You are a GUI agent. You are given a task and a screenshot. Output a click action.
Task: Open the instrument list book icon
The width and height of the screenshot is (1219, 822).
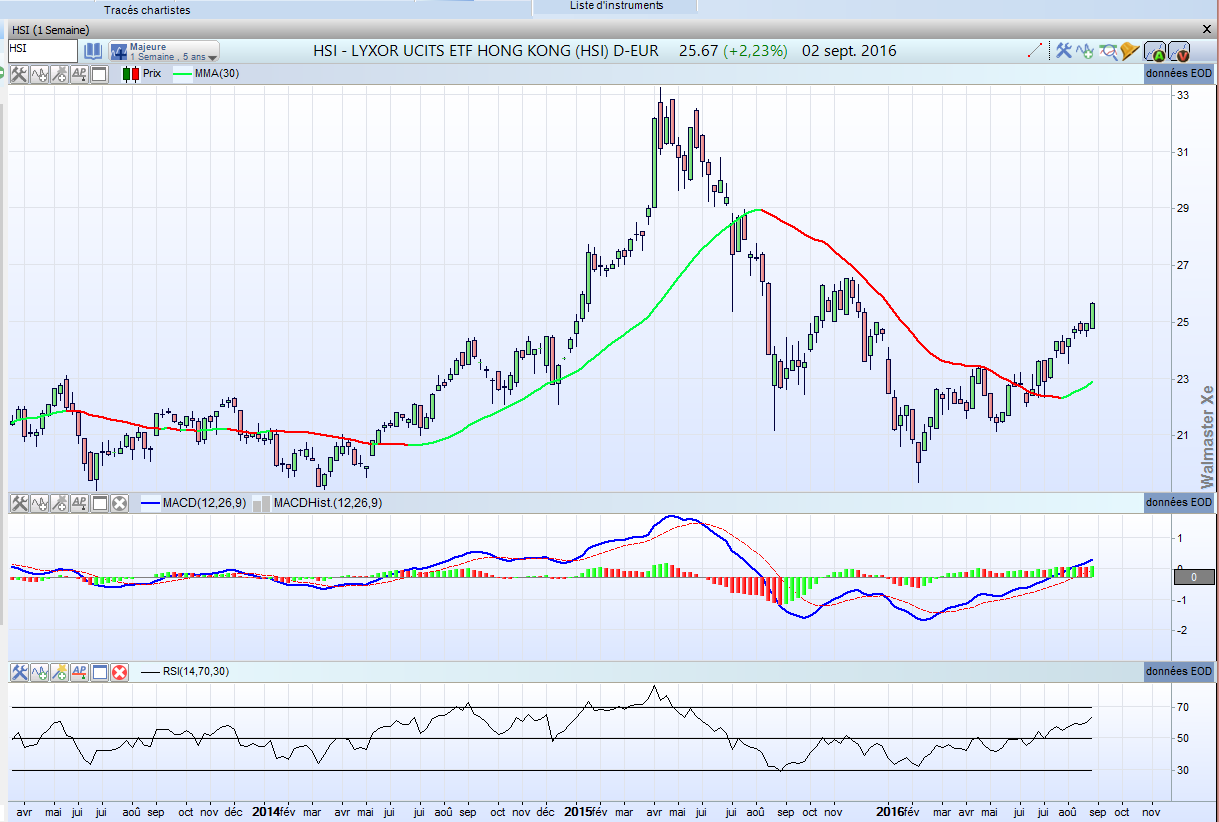click(92, 50)
